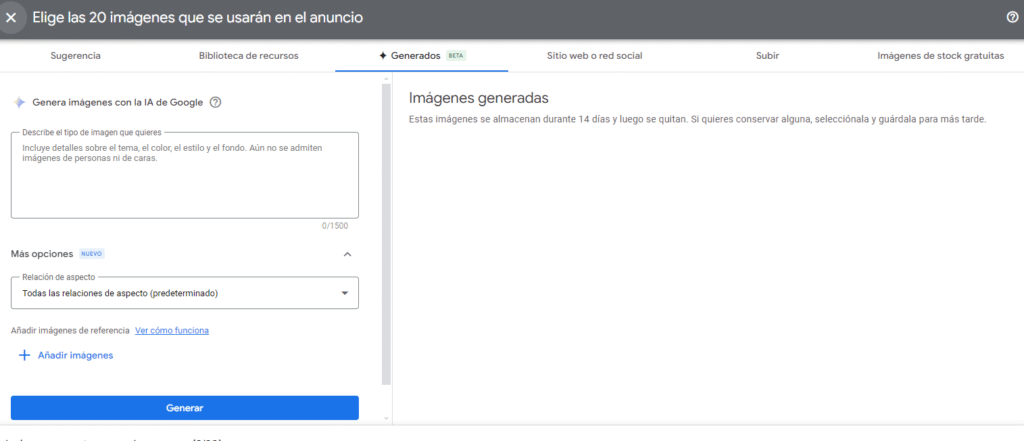1024x441 pixels.
Task: Open the Biblioteca de recursos tab
Action: [248, 56]
